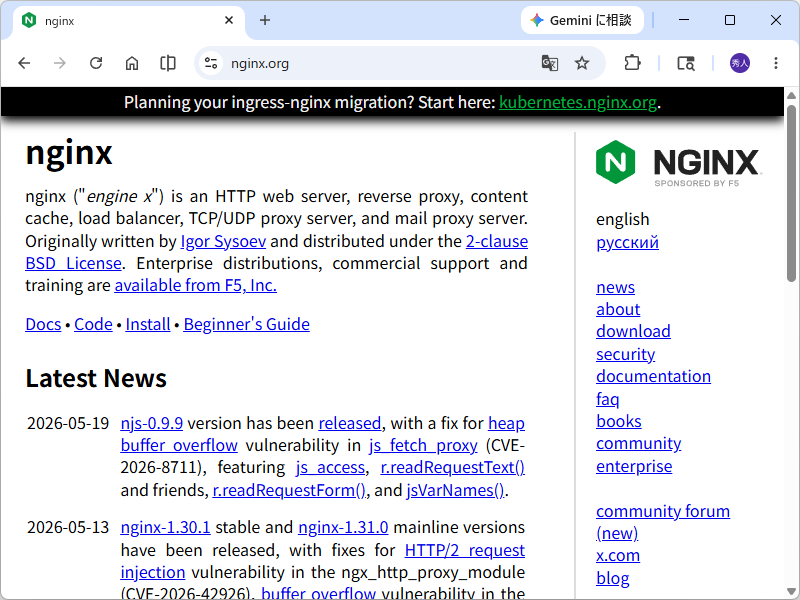Open kubernetes.nginx.org banner link
The height and width of the screenshot is (600, 800).
point(578,103)
